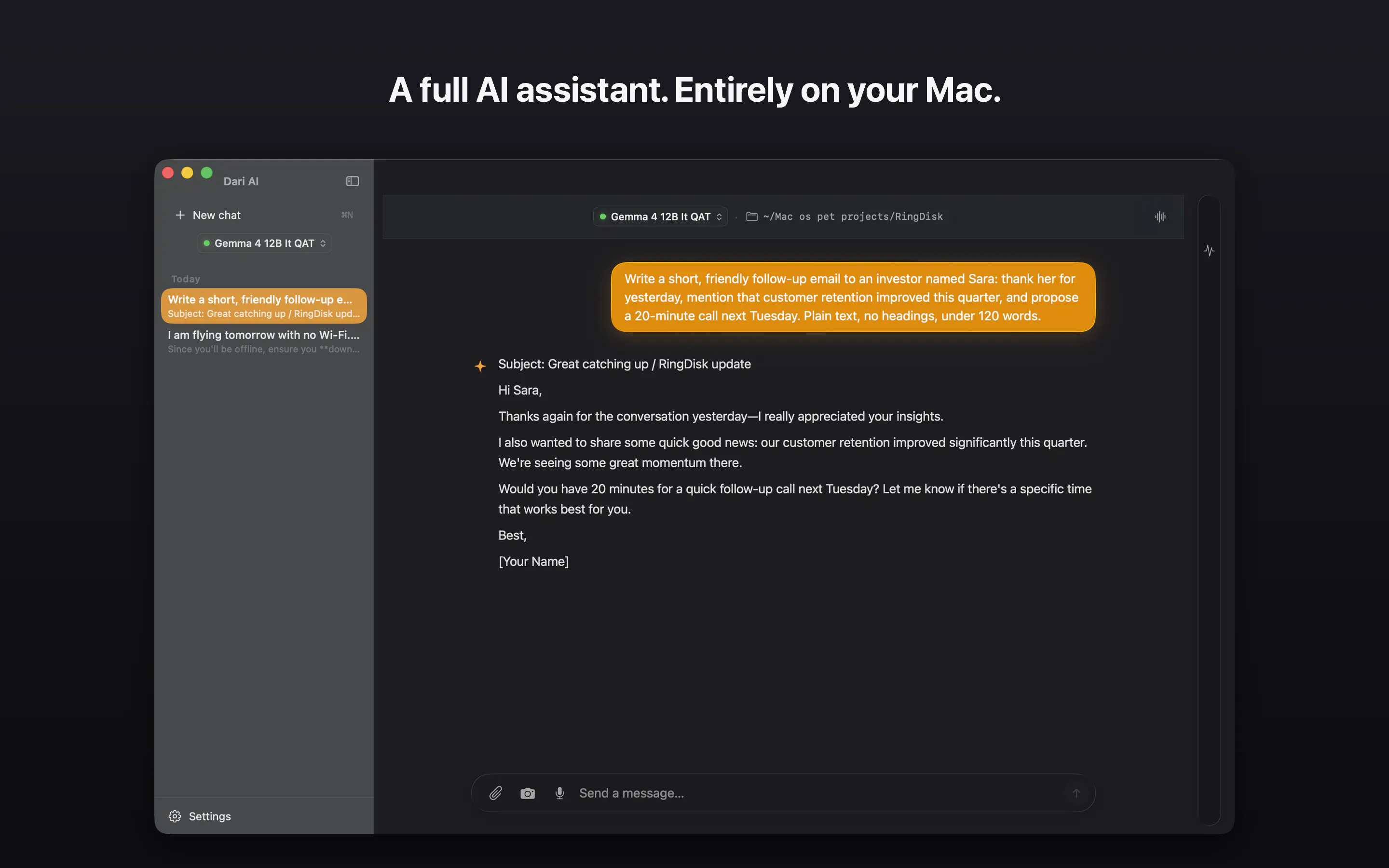The width and height of the screenshot is (1389, 868).
Task: Click the plus icon beside New chat
Action: [179, 215]
